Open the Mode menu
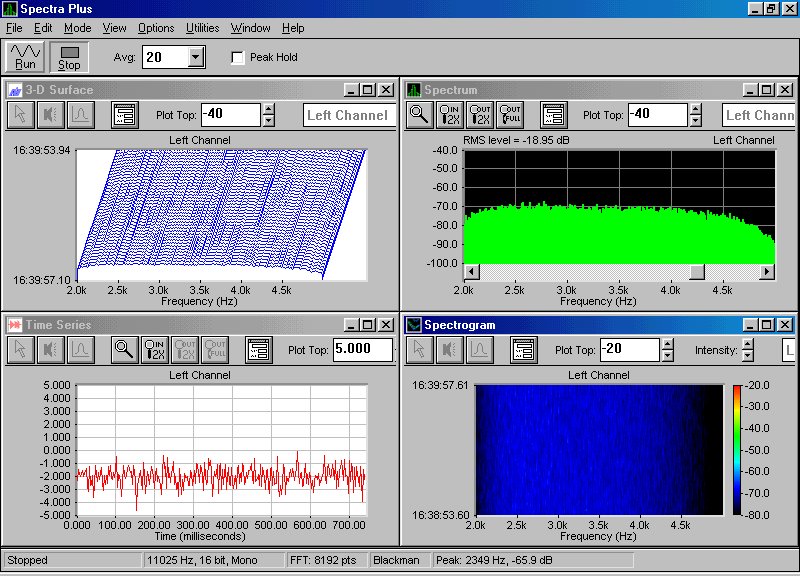 coord(77,28)
